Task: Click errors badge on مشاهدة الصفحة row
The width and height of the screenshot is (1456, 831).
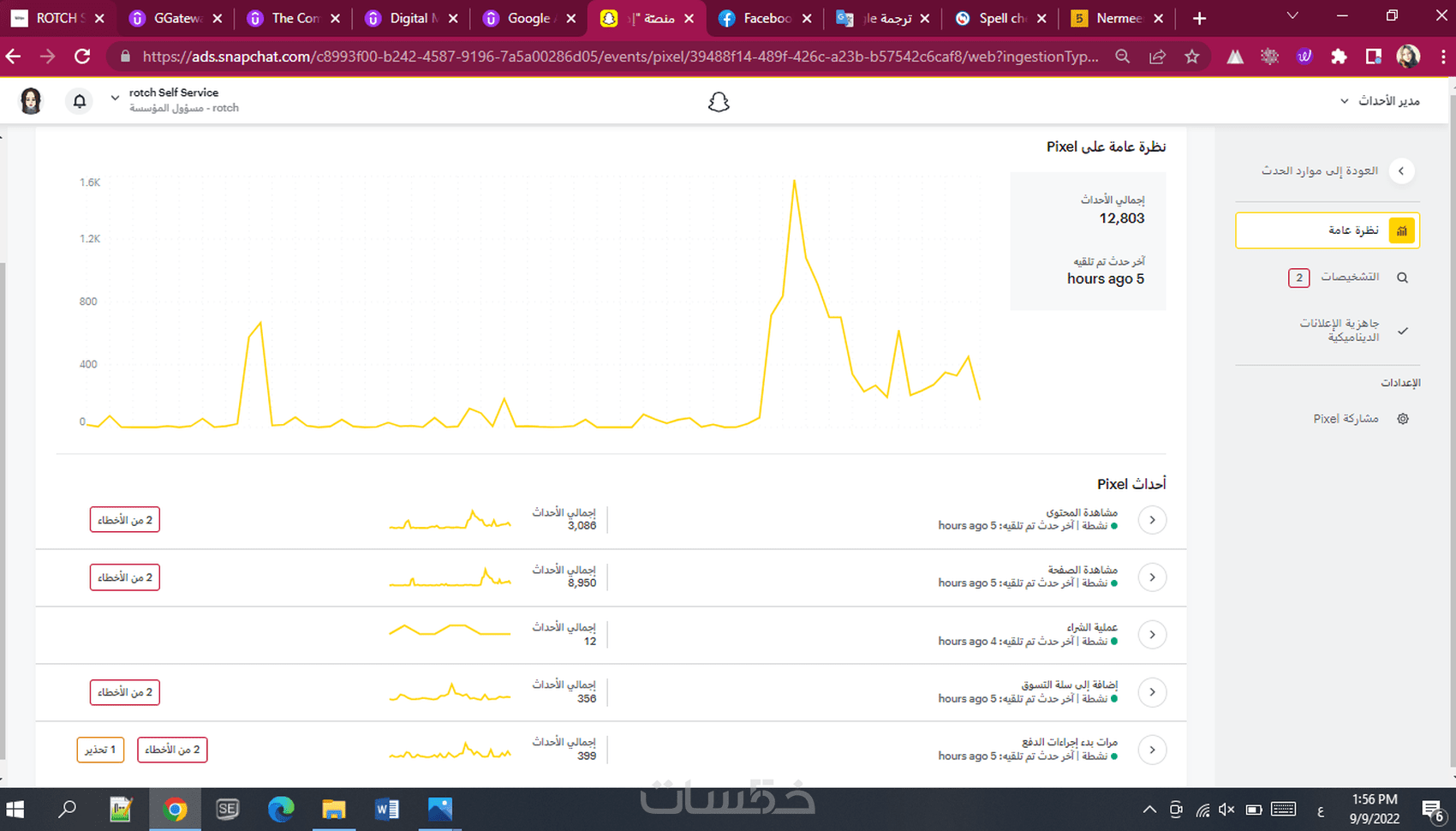Action: [x=125, y=577]
